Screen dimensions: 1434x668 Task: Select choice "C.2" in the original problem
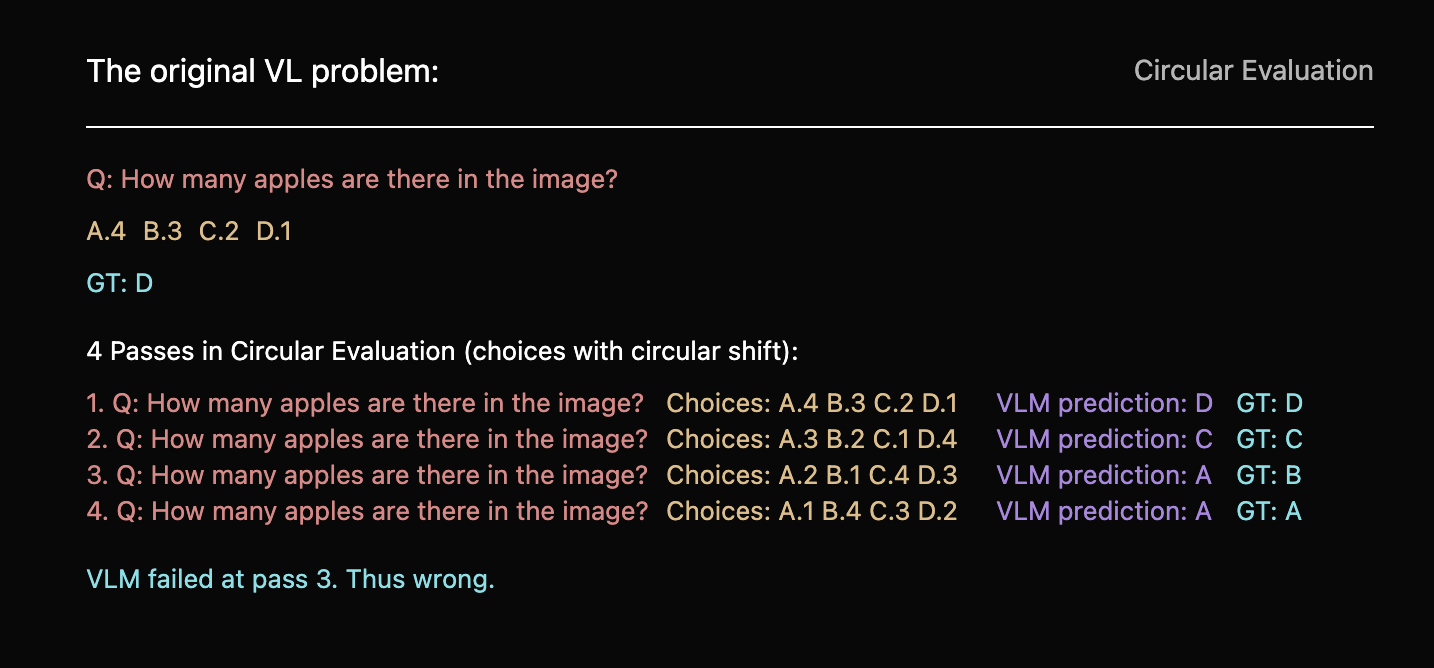coord(219,232)
